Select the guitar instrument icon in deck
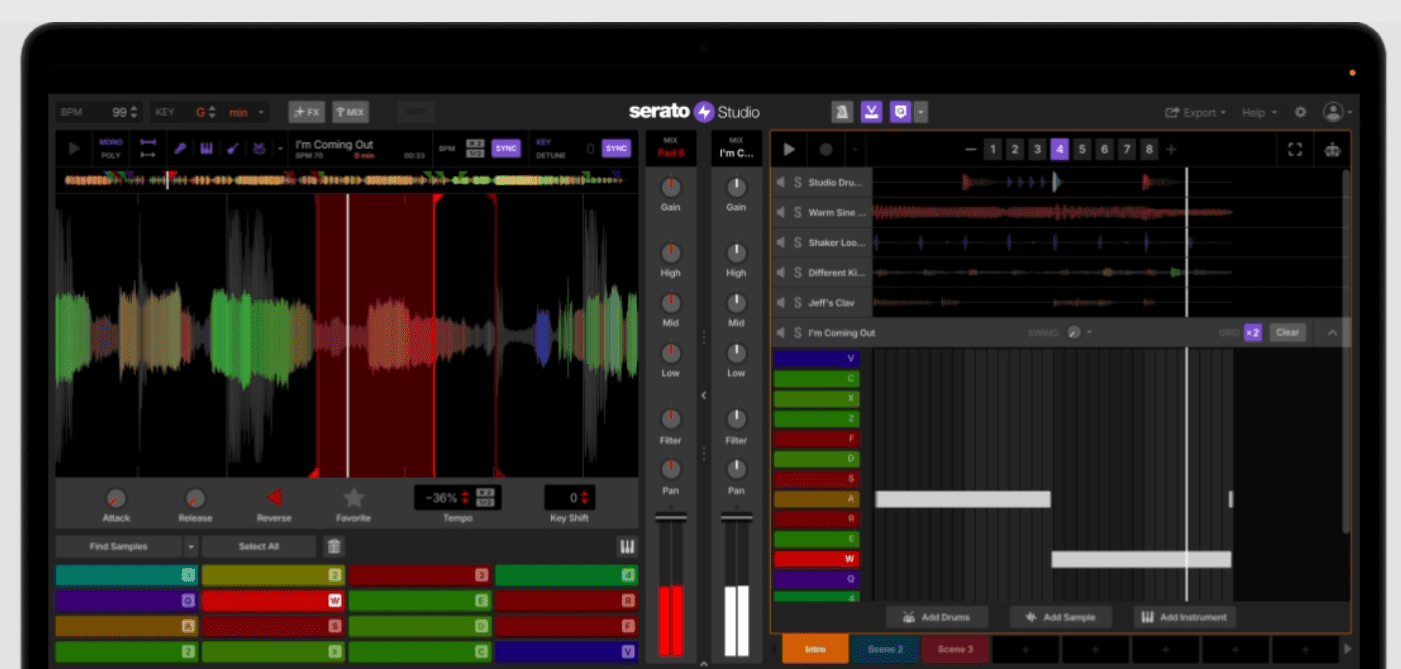This screenshot has width=1401, height=669. pos(232,149)
